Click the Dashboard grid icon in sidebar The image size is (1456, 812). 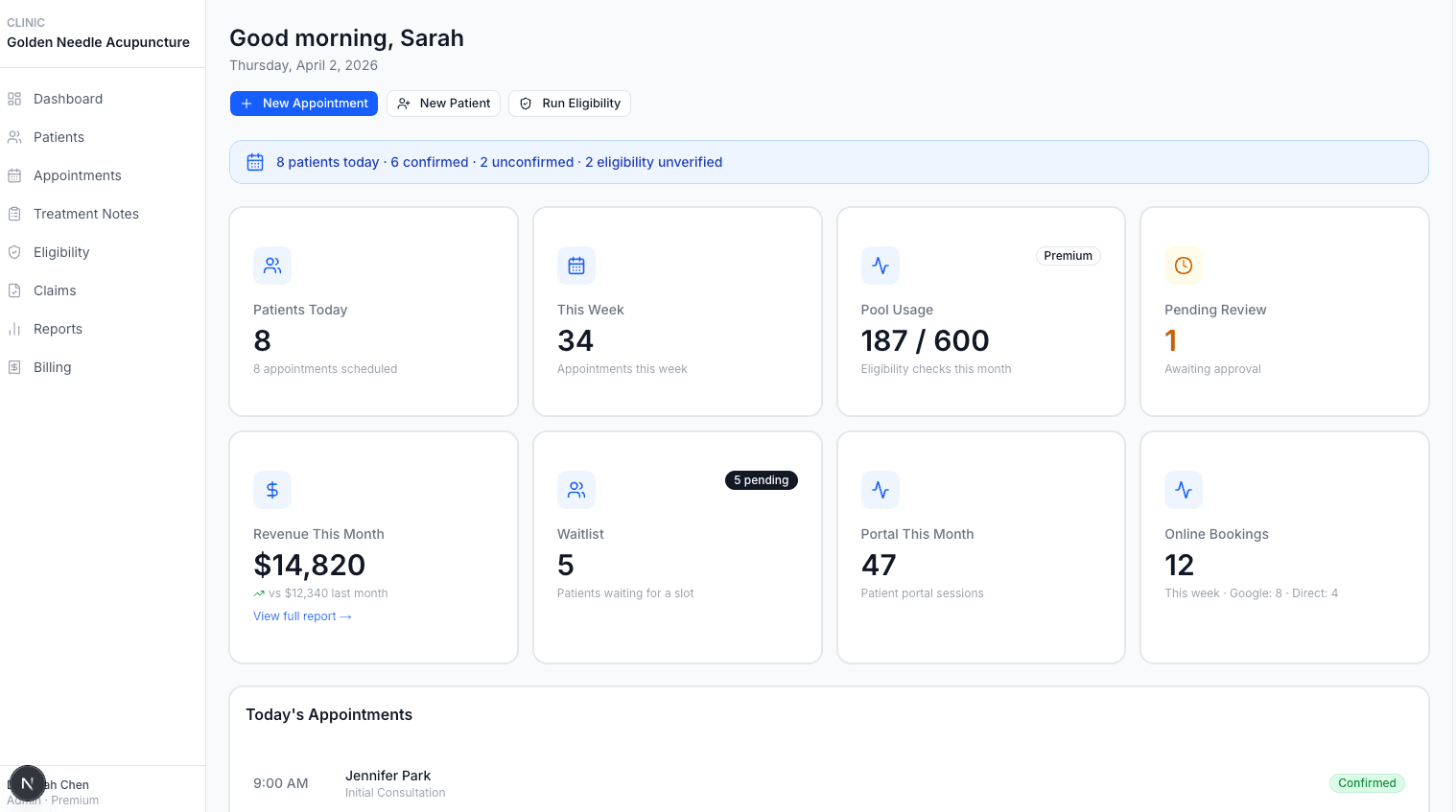point(14,99)
